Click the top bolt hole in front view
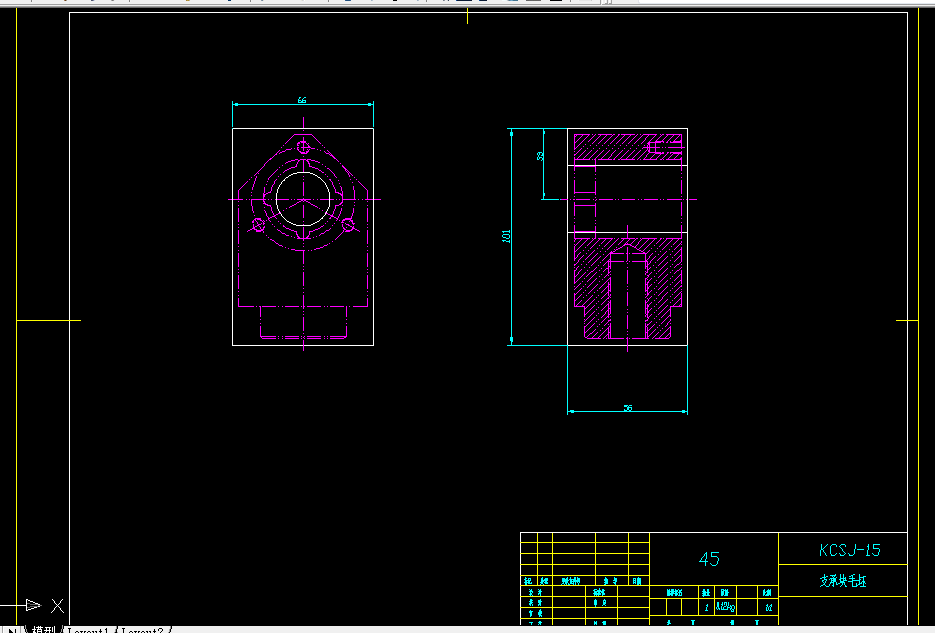 point(304,147)
